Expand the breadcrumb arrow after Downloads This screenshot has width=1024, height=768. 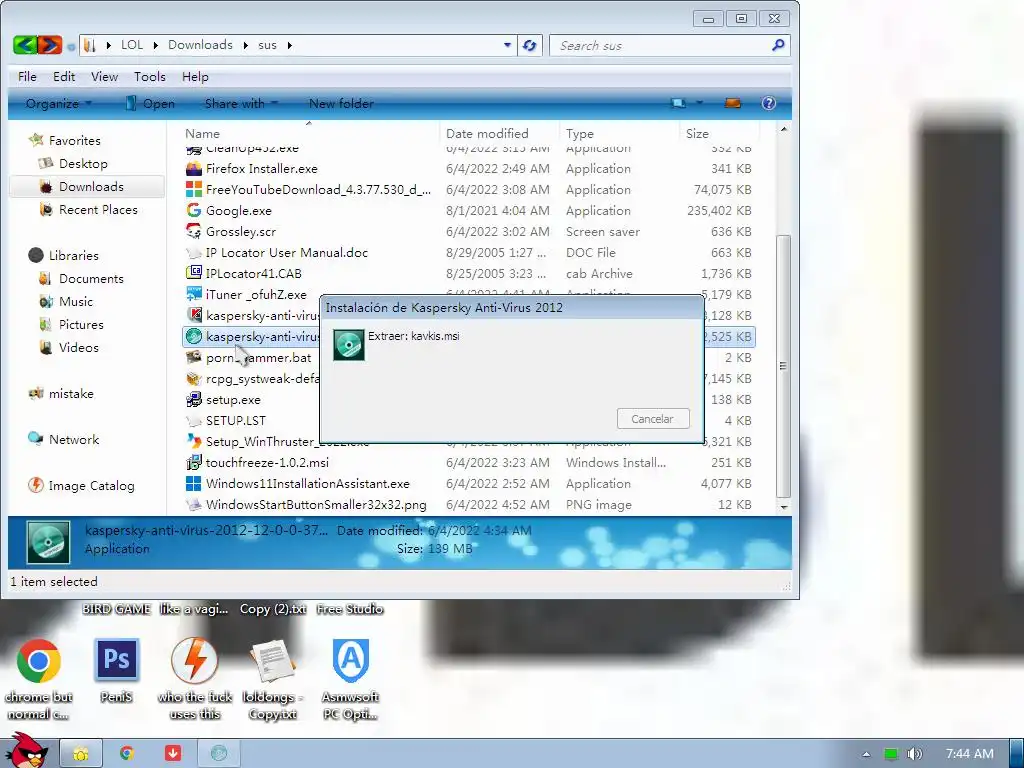point(246,45)
